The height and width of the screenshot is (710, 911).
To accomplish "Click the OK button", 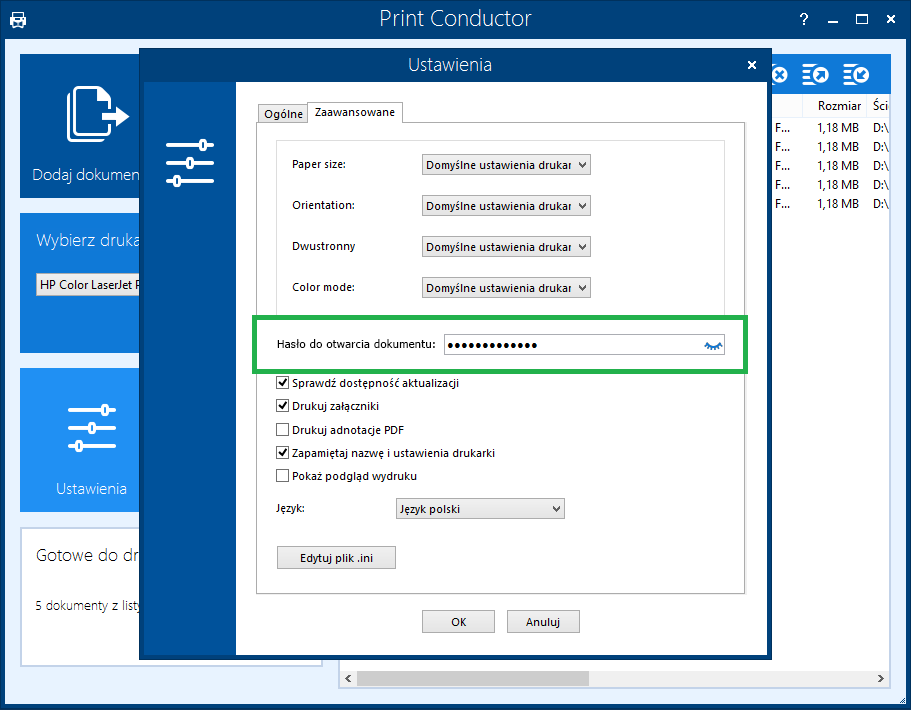I will [x=458, y=622].
